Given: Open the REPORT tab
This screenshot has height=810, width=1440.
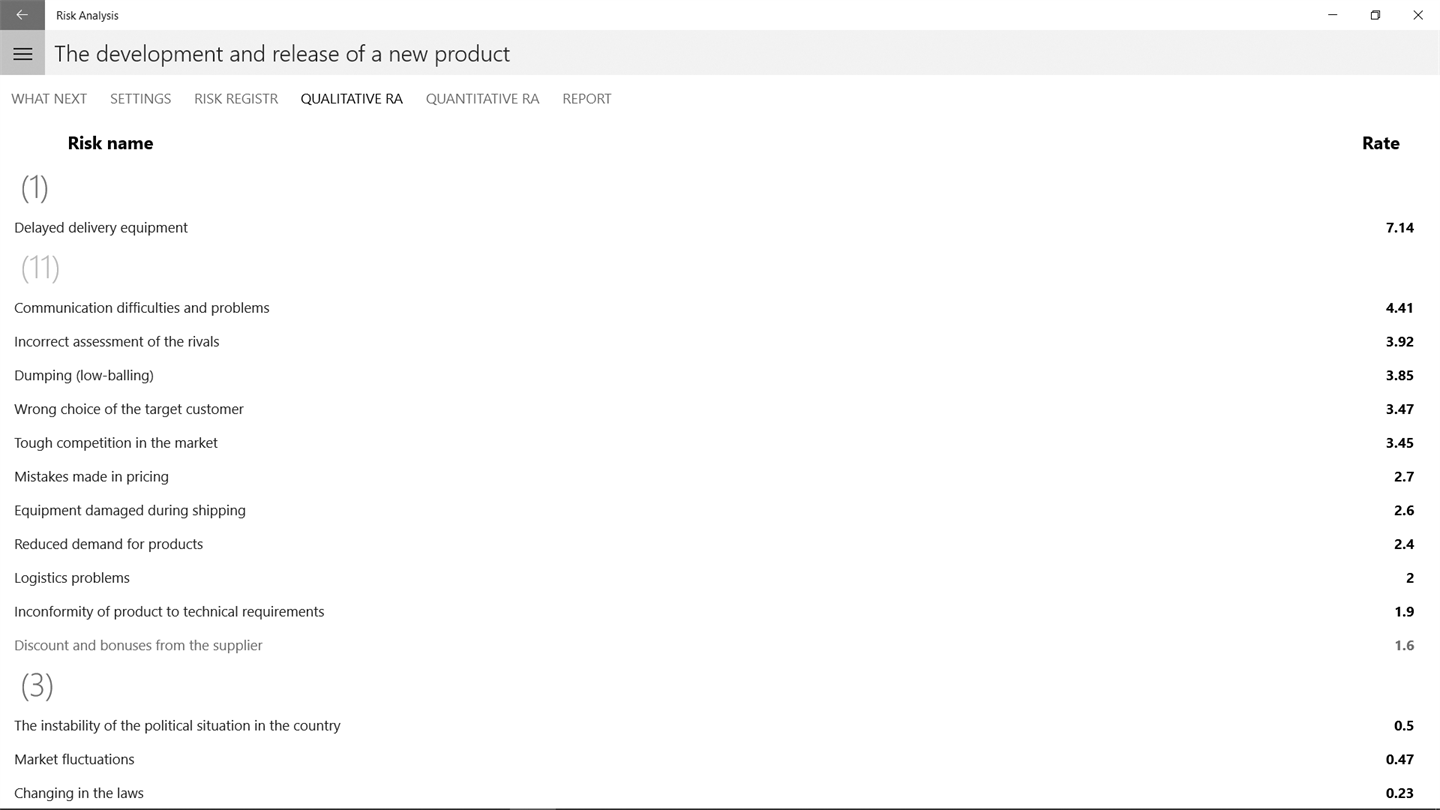Looking at the screenshot, I should tap(587, 99).
